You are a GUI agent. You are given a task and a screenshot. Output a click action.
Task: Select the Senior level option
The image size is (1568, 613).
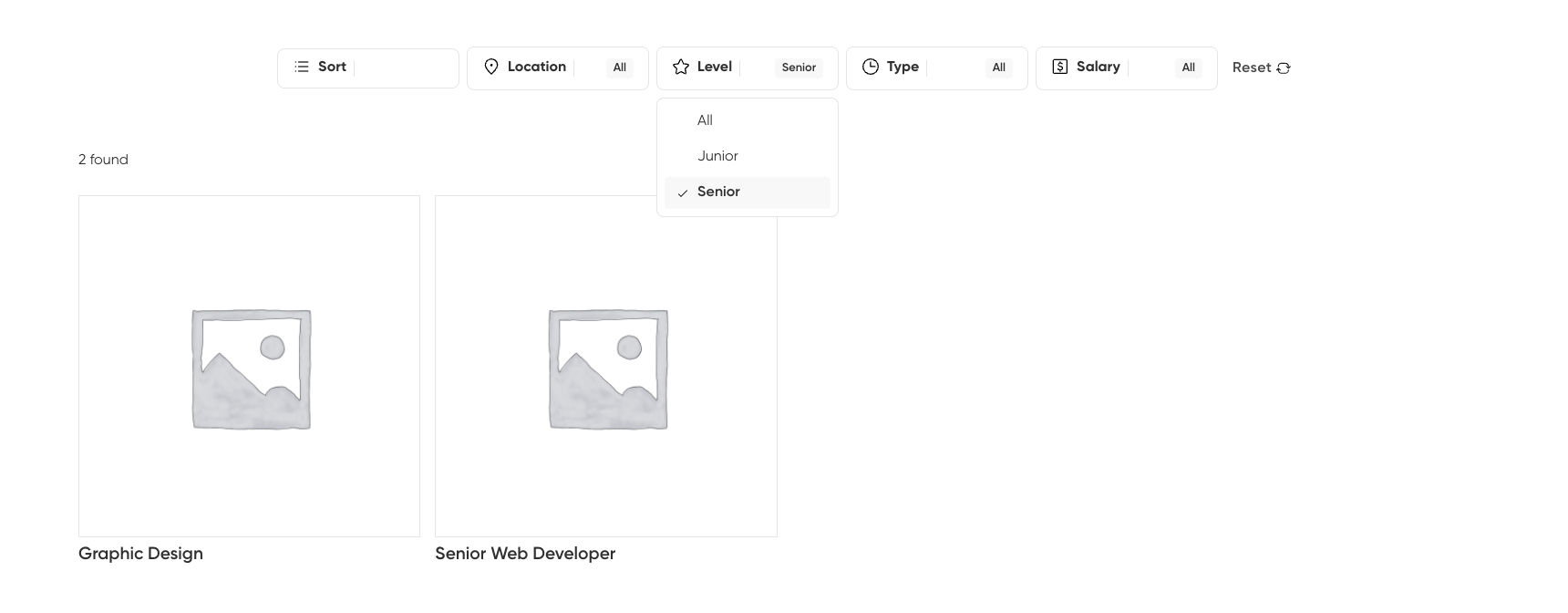pyautogui.click(x=718, y=192)
